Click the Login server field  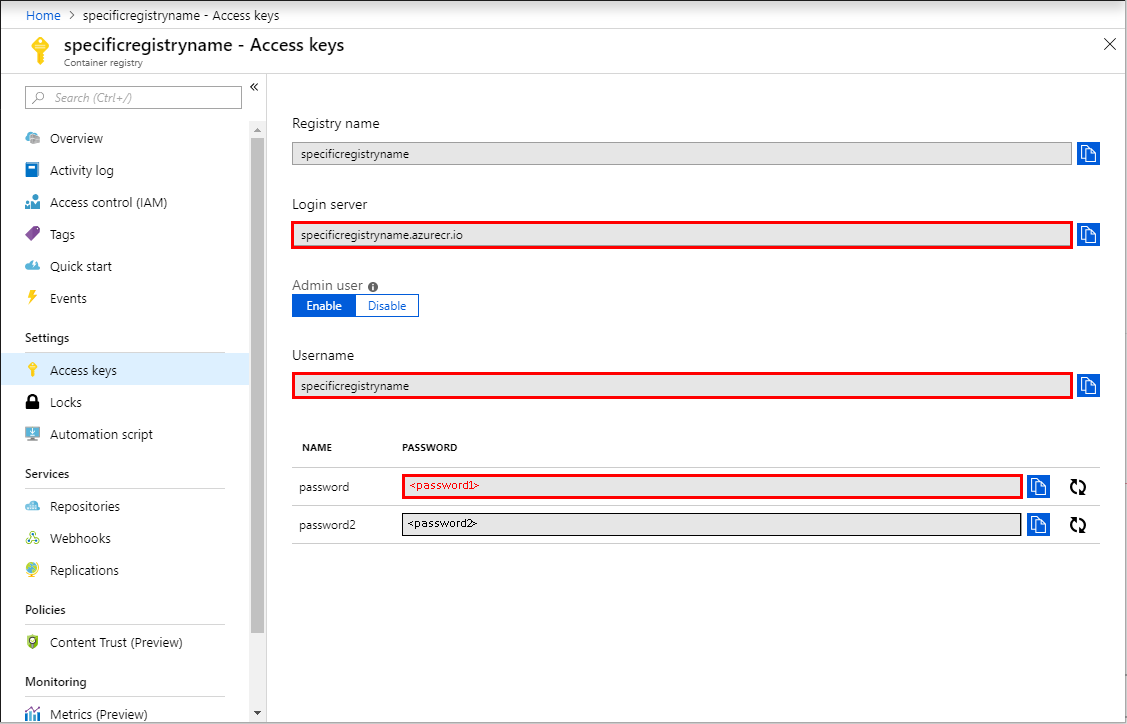click(681, 235)
